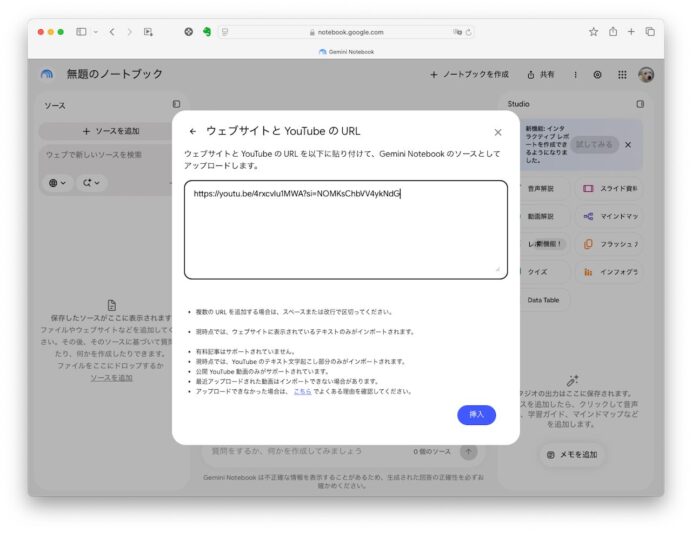Toggle Safari sidebar icon
692x533 pixels.
click(81, 32)
